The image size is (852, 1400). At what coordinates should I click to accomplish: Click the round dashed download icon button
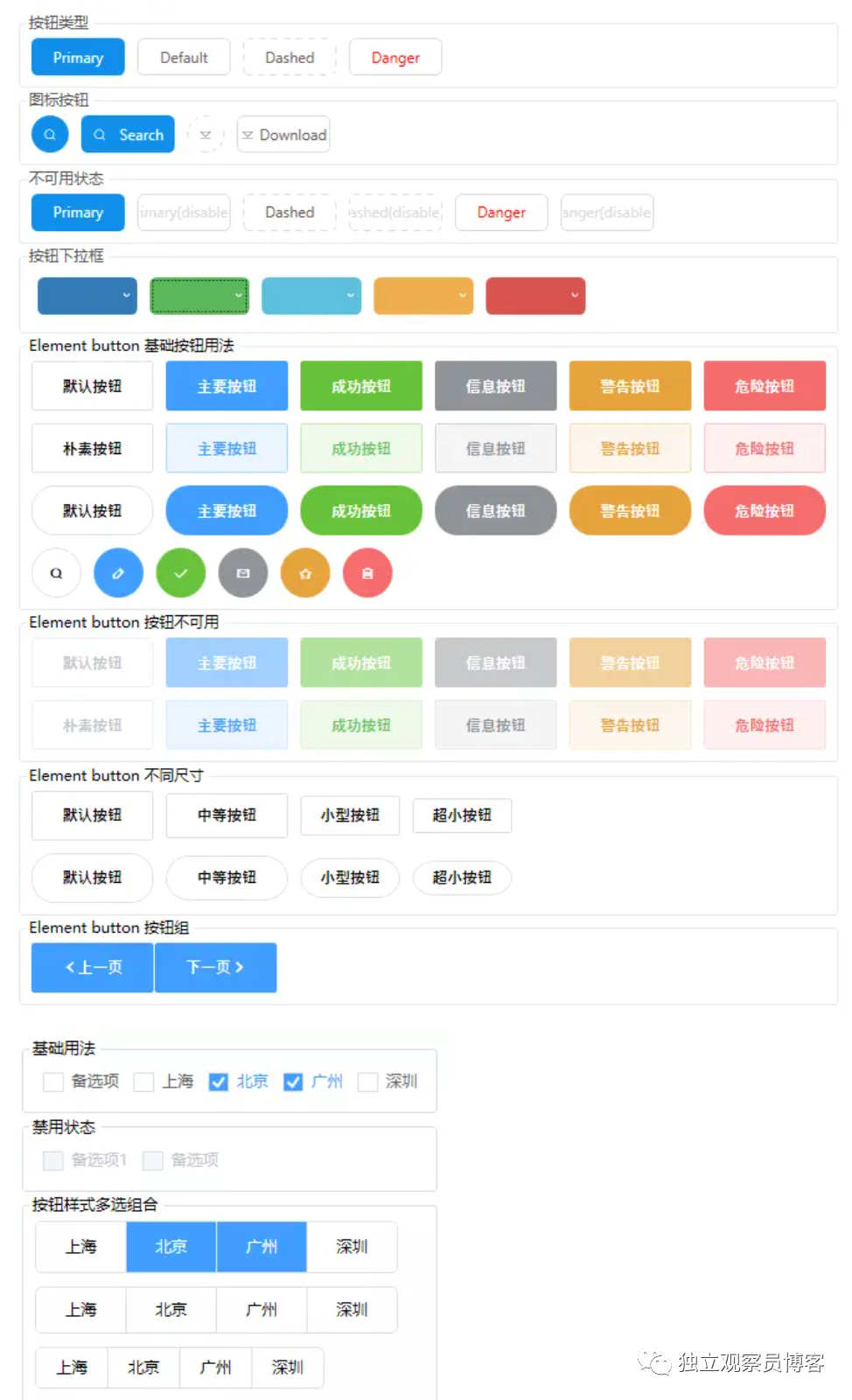(206, 134)
